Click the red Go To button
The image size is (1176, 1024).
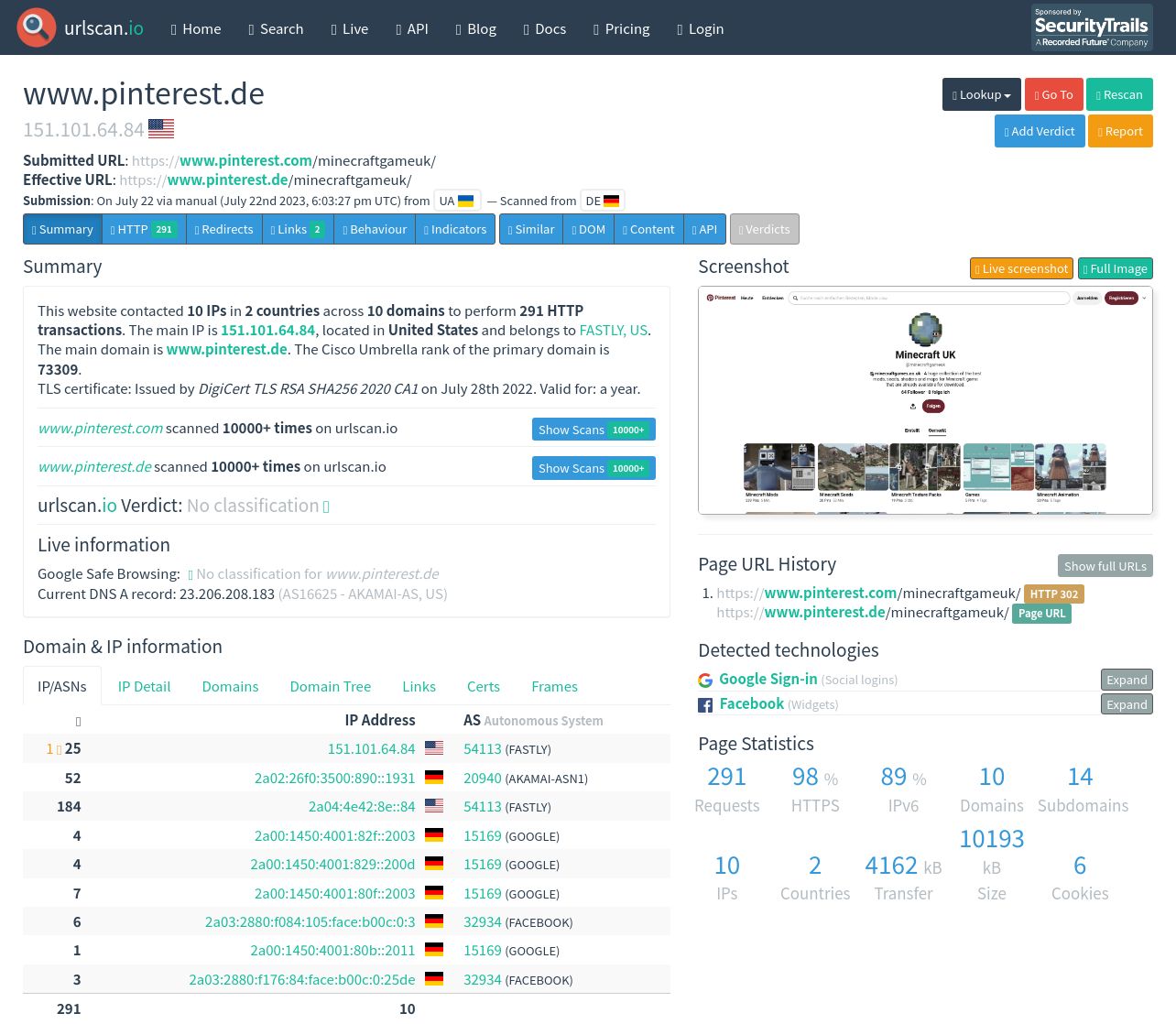click(x=1053, y=94)
